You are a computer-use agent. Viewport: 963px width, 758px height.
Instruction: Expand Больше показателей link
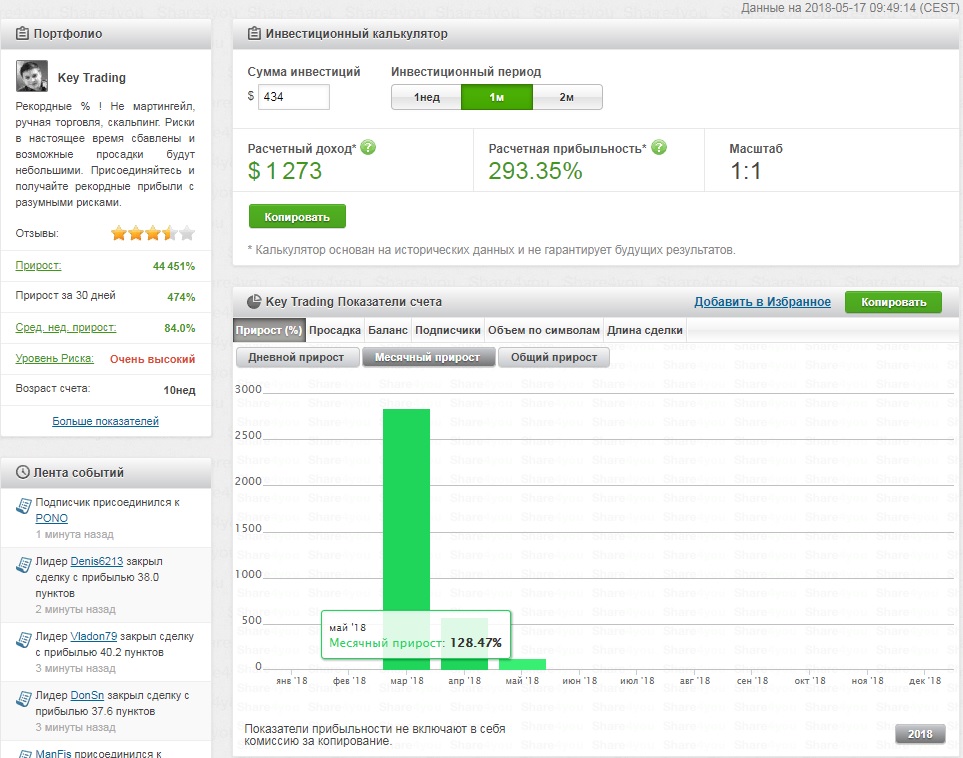click(105, 421)
